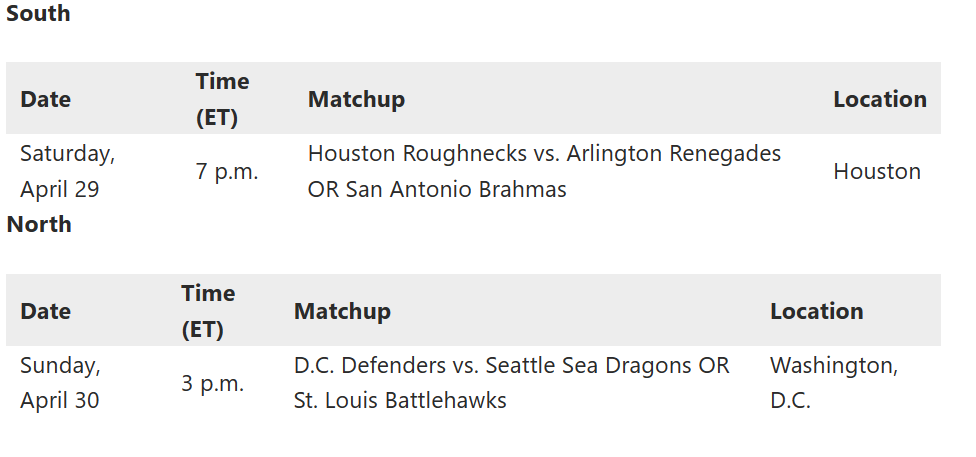The image size is (976, 457).
Task: Click the North section heading
Action: 39,224
